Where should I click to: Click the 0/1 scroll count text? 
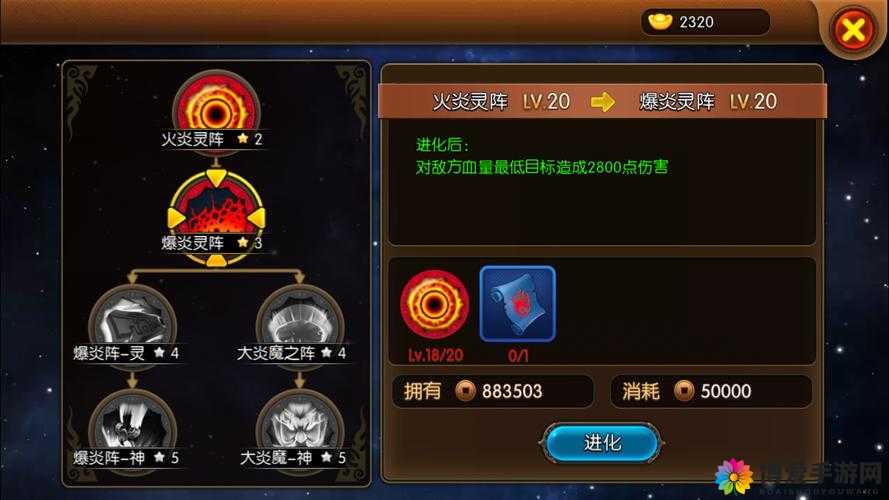(x=518, y=355)
